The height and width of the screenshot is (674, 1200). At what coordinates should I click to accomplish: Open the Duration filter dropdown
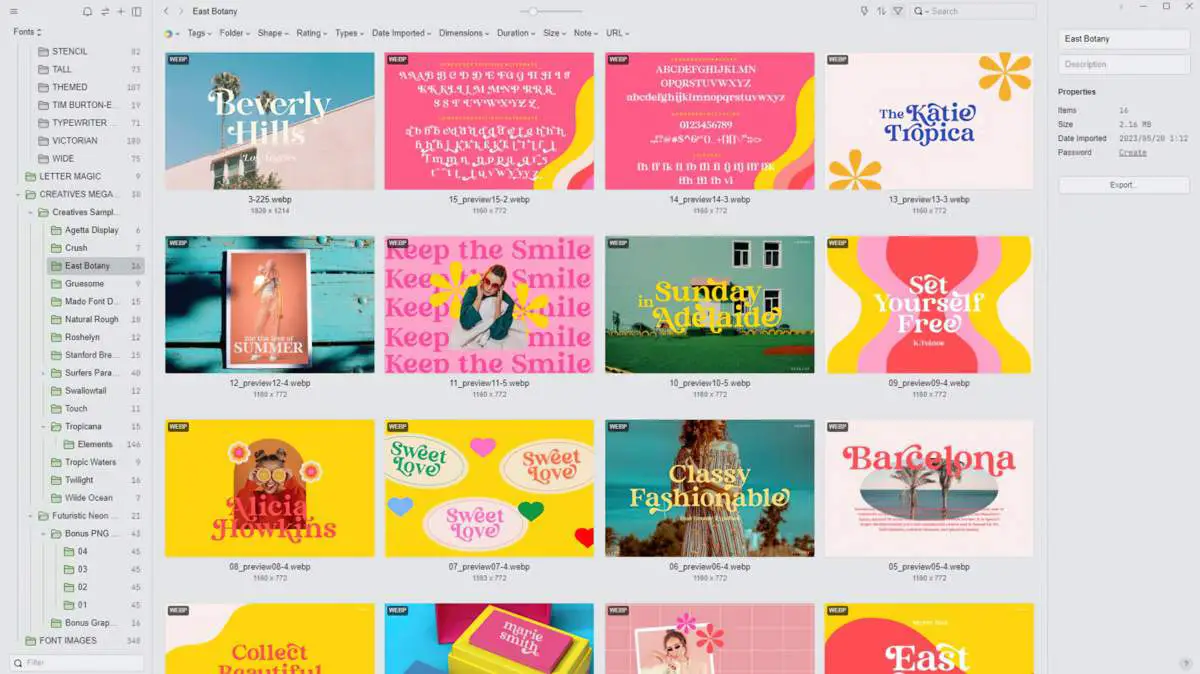pyautogui.click(x=517, y=33)
